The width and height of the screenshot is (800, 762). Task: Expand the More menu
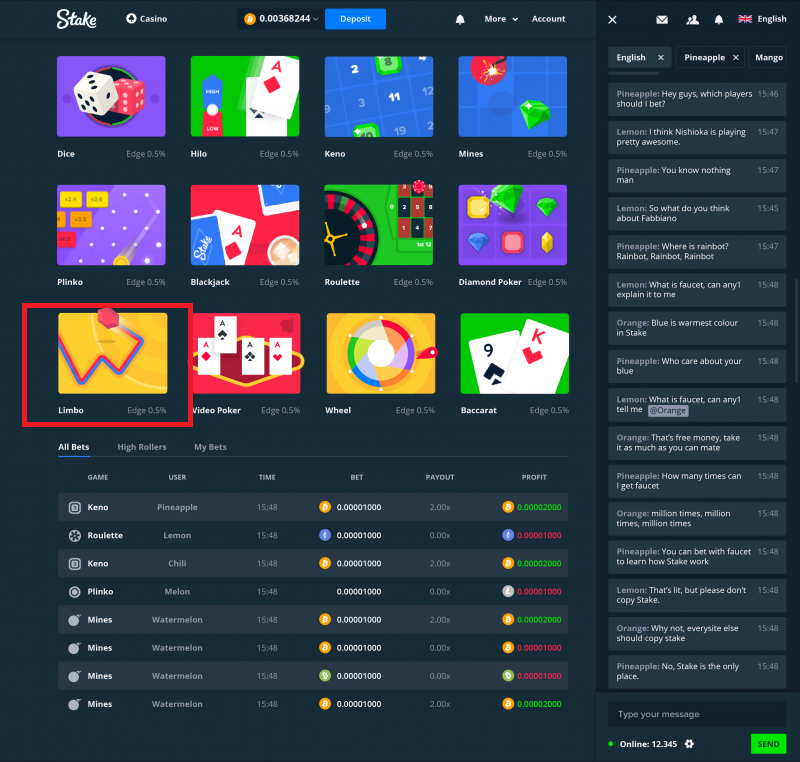(x=501, y=19)
